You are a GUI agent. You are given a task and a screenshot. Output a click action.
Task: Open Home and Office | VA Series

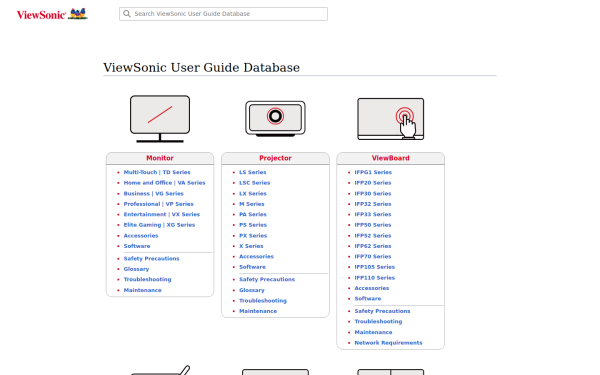click(165, 183)
